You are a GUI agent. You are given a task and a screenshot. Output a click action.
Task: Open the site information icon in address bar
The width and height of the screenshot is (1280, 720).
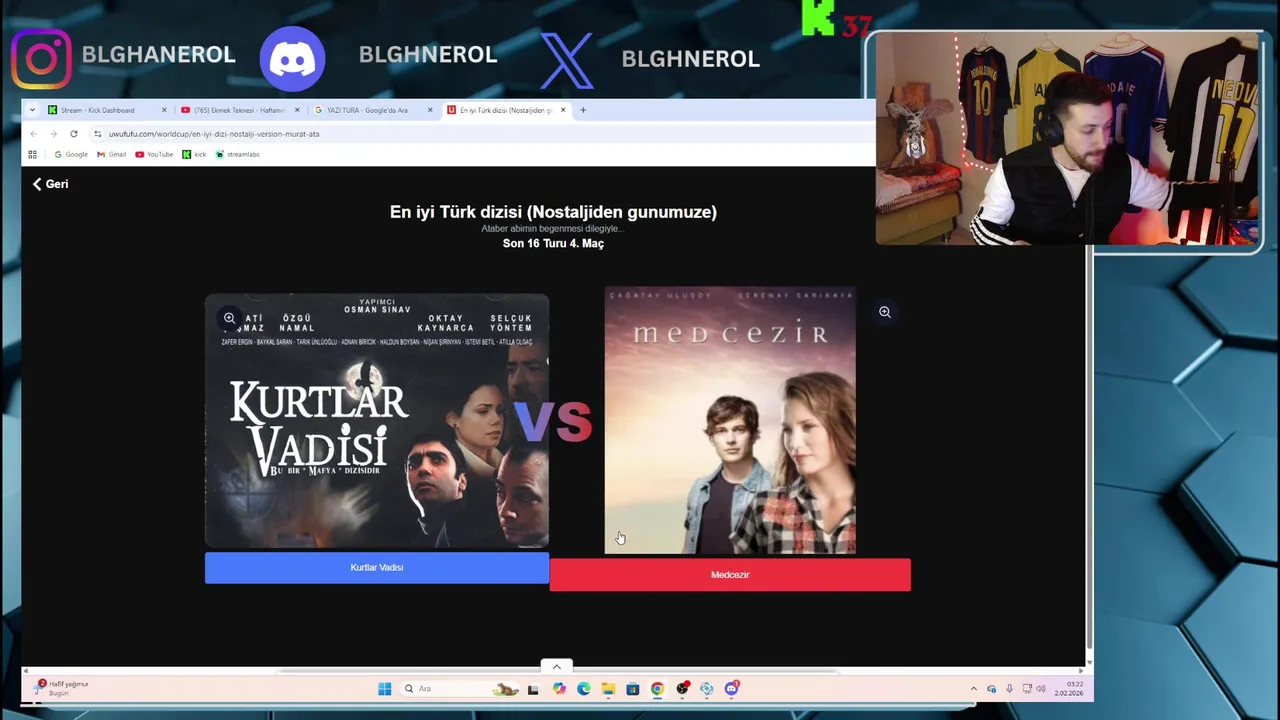(x=97, y=134)
